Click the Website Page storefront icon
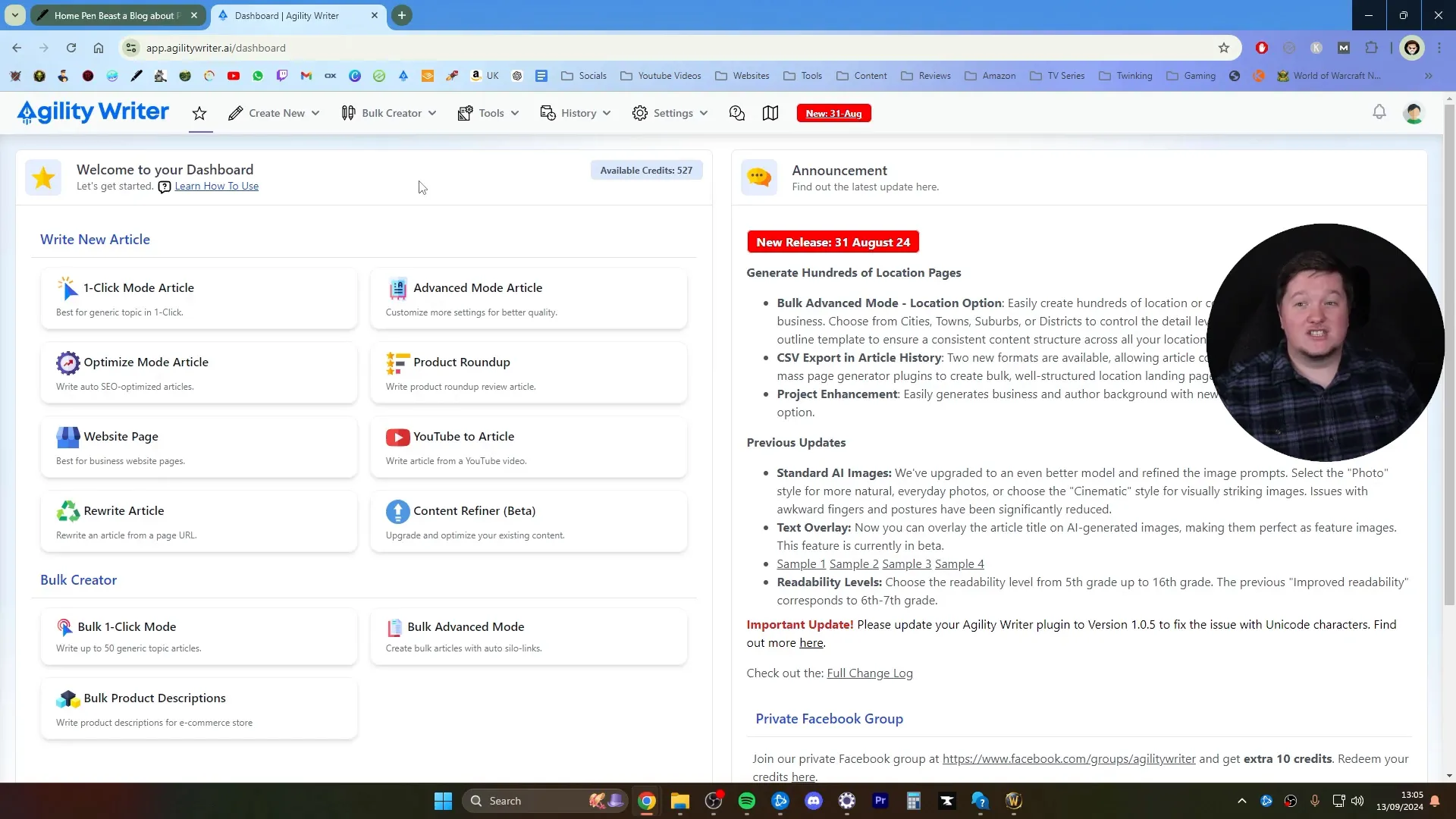This screenshot has height=819, width=1456. [67, 437]
